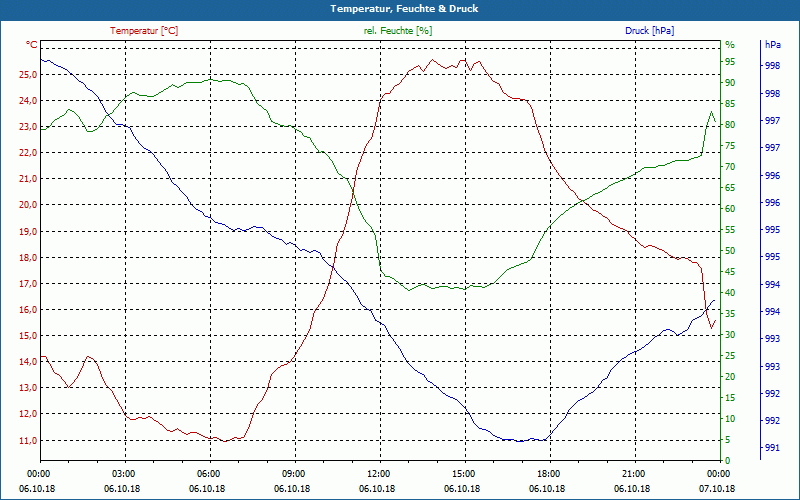Click the '06:00' time axis label
The width and height of the screenshot is (800, 500).
pyautogui.click(x=210, y=473)
